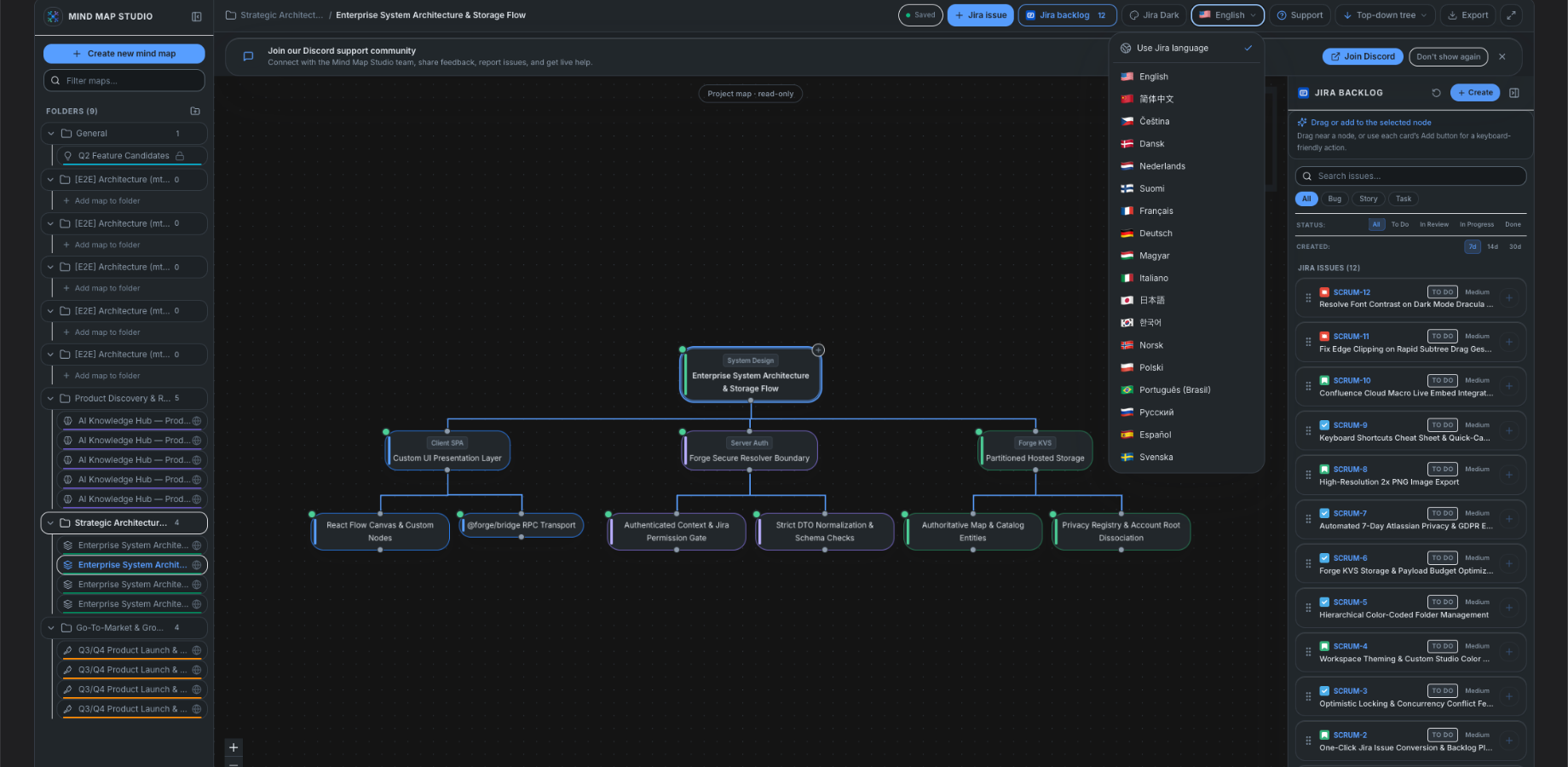
Task: Select the Forge Secure Resolver Boundary node
Action: pyautogui.click(x=749, y=451)
